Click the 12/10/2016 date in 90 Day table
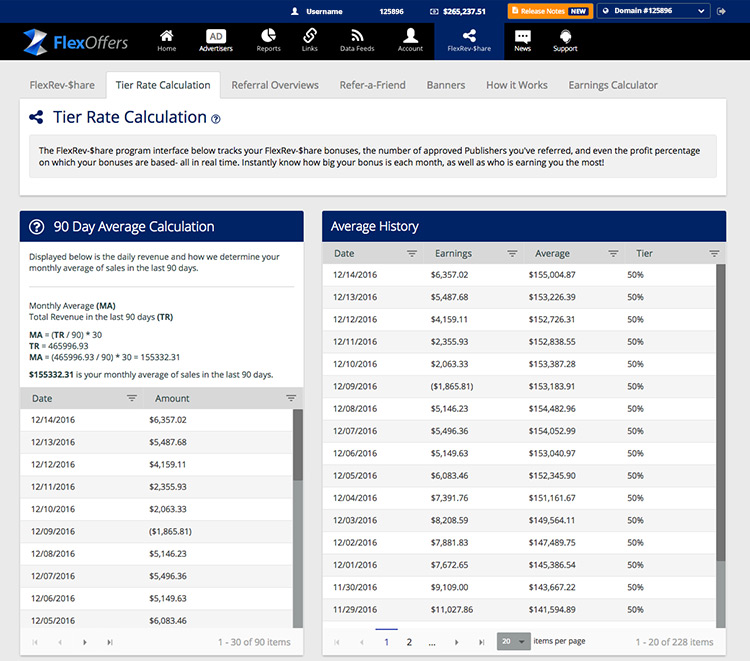750x661 pixels. [x=53, y=509]
